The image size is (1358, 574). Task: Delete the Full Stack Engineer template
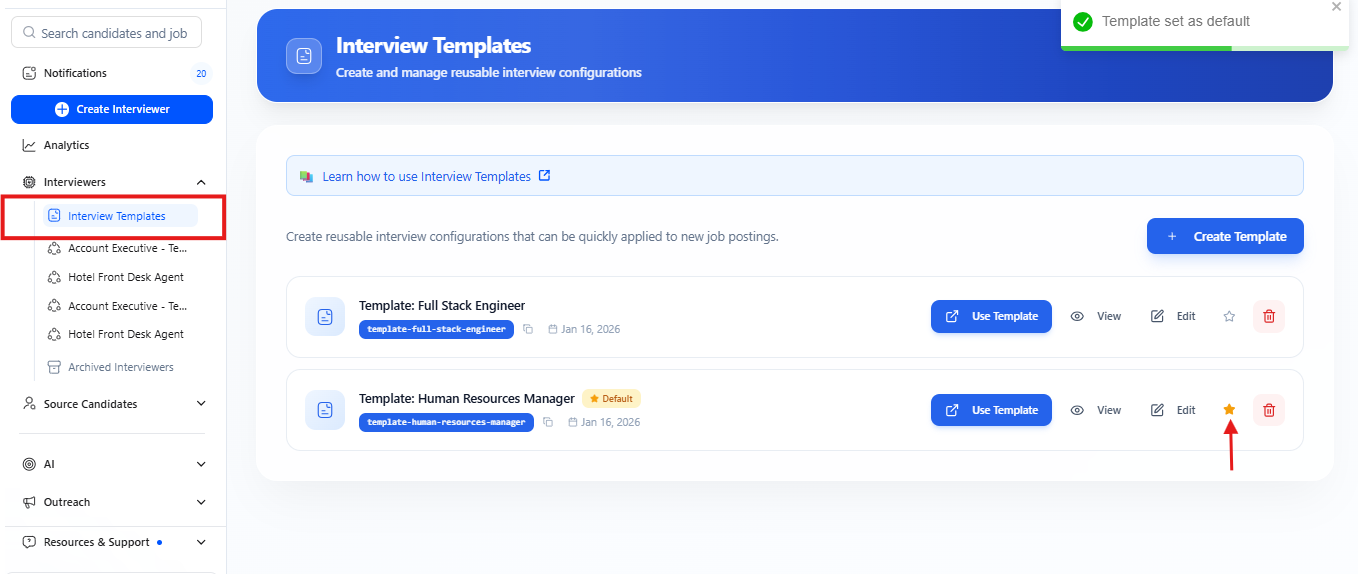(1268, 316)
